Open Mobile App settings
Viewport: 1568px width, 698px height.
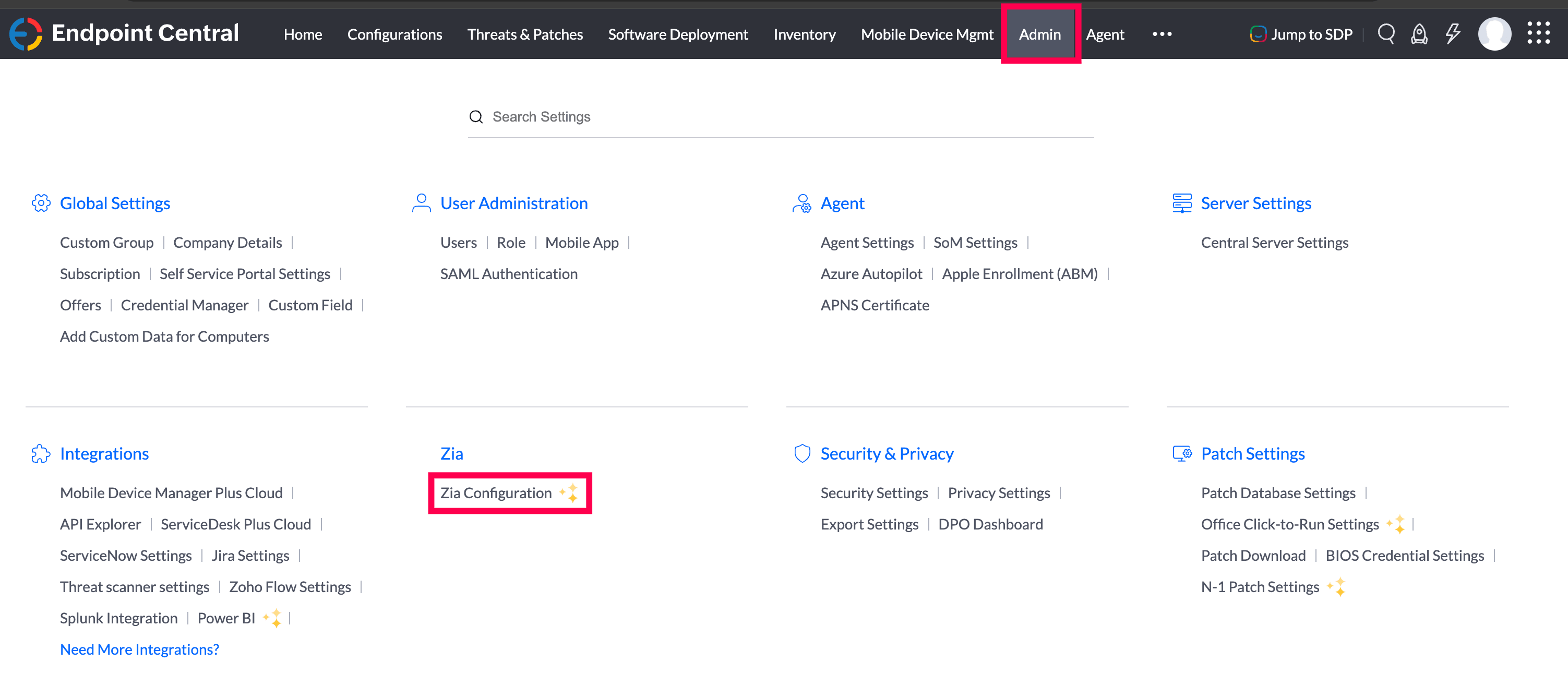click(x=581, y=242)
